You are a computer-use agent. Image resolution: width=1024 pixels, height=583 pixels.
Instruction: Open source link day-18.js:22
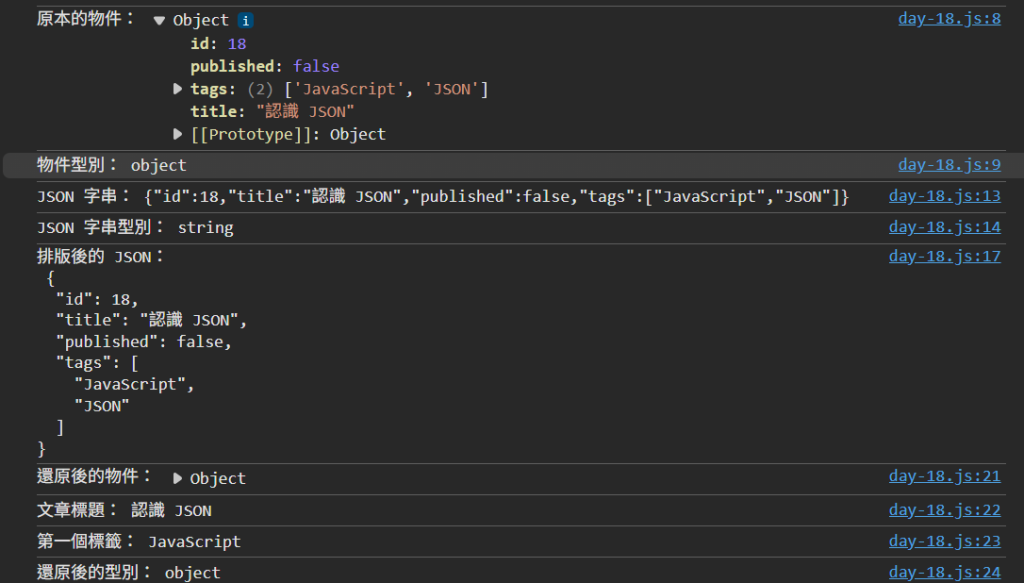944,510
